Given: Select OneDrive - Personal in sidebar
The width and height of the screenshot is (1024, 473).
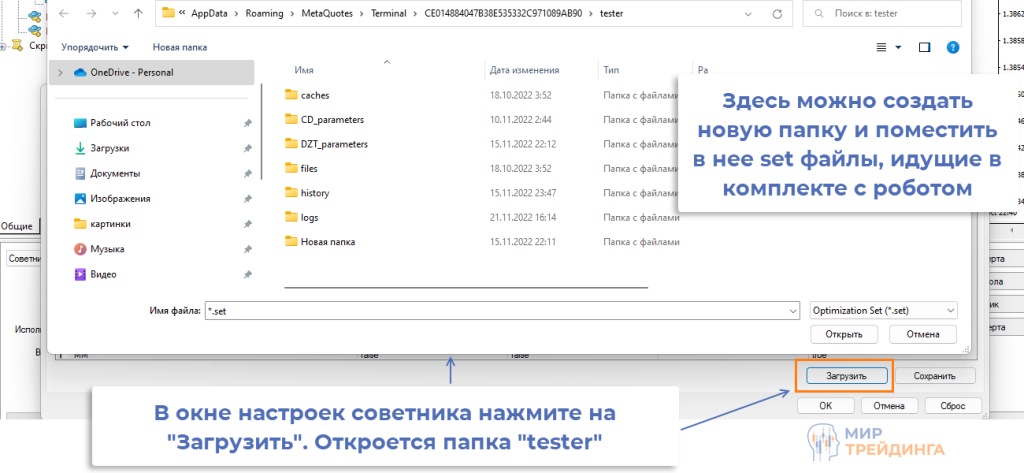Looking at the screenshot, I should [152, 73].
